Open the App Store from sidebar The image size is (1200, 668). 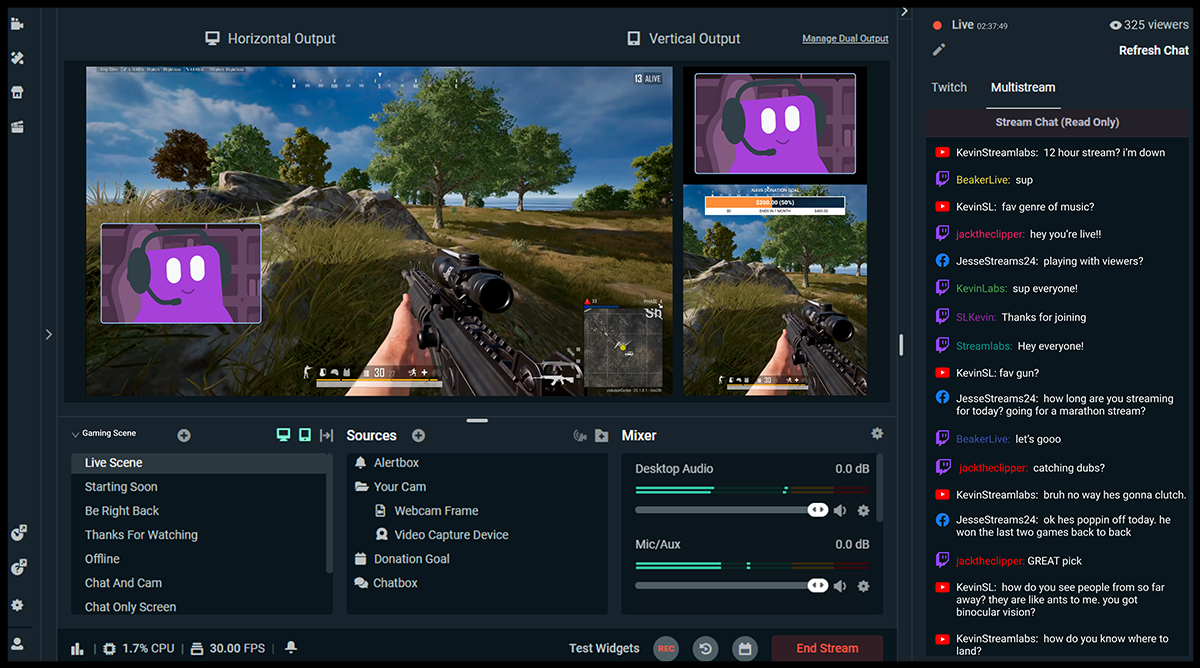(x=17, y=92)
